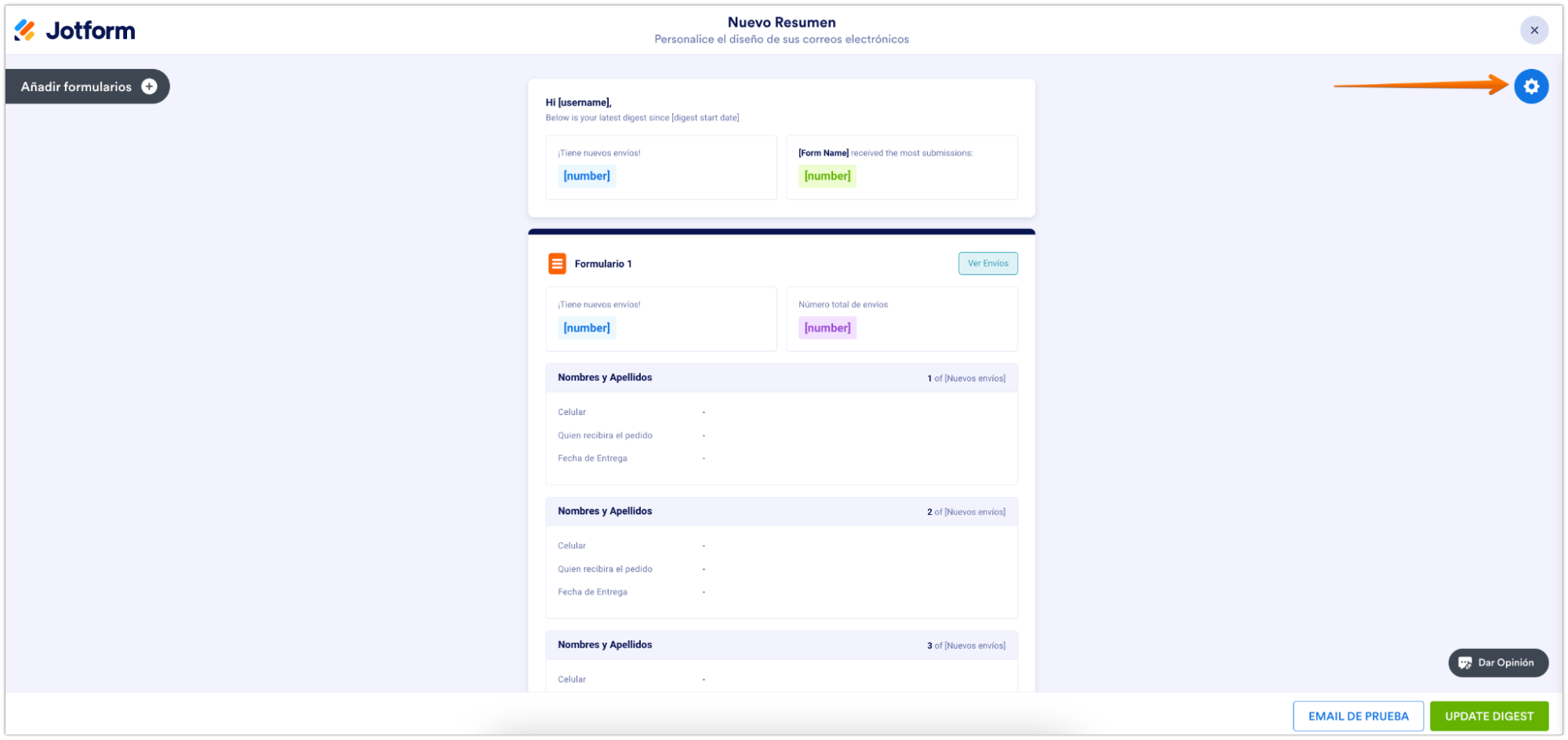Click the purple [number] total envíos badge
The width and height of the screenshot is (1568, 740).
pos(828,328)
